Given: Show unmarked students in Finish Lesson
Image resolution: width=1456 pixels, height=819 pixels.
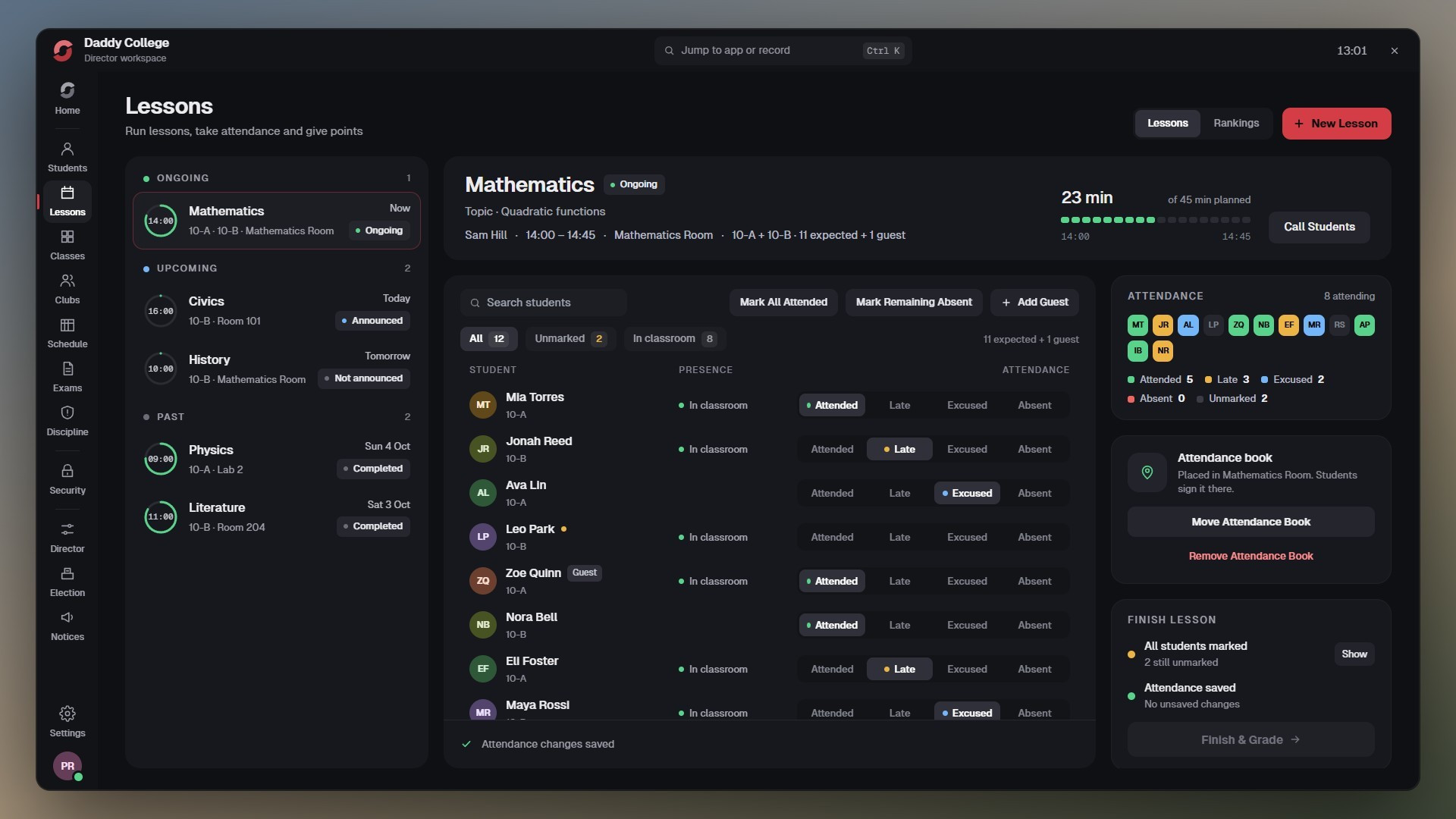Looking at the screenshot, I should (1354, 654).
